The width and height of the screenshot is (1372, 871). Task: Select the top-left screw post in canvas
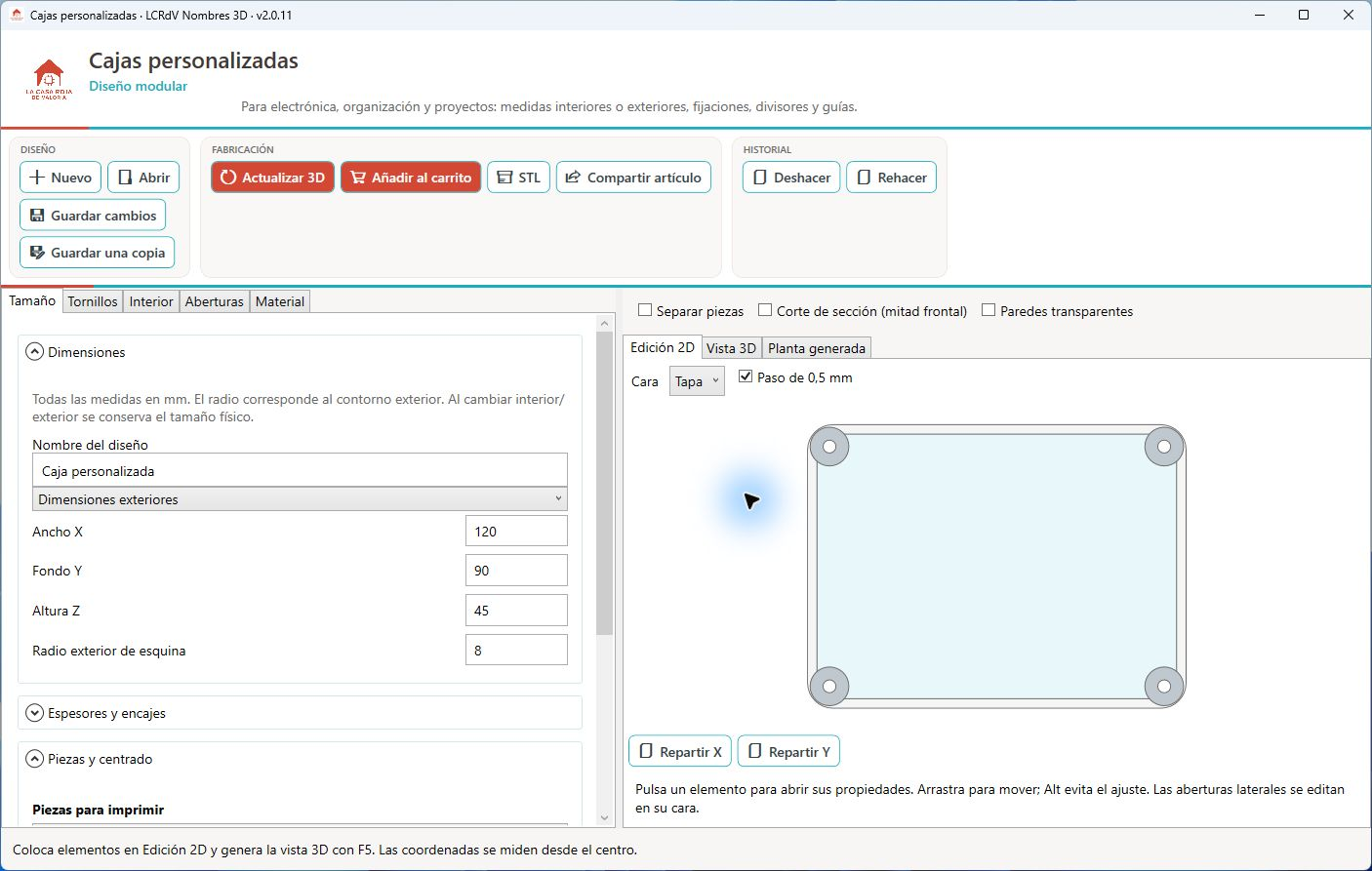click(x=829, y=447)
